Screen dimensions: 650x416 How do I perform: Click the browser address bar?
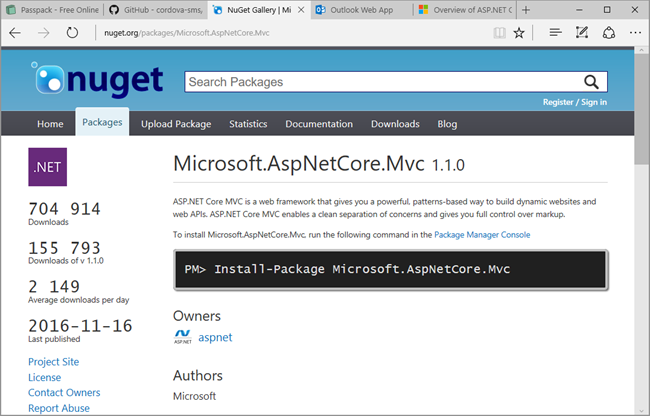click(x=290, y=33)
